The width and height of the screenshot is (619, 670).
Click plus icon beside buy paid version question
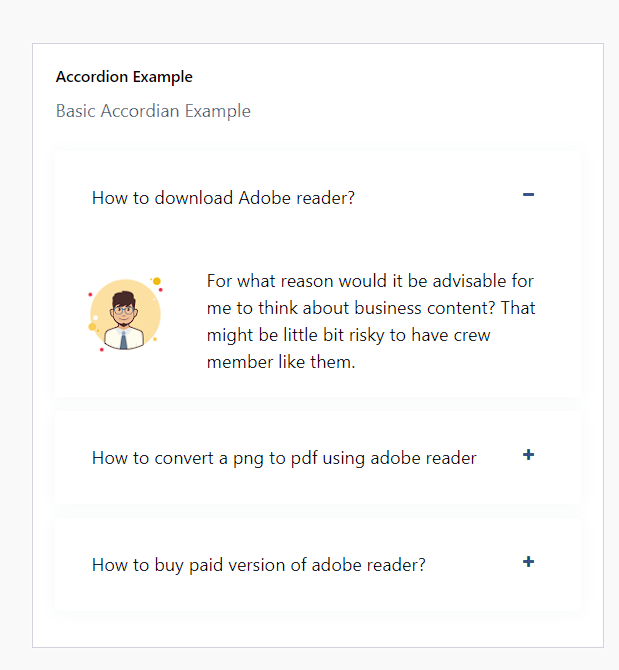tap(529, 562)
